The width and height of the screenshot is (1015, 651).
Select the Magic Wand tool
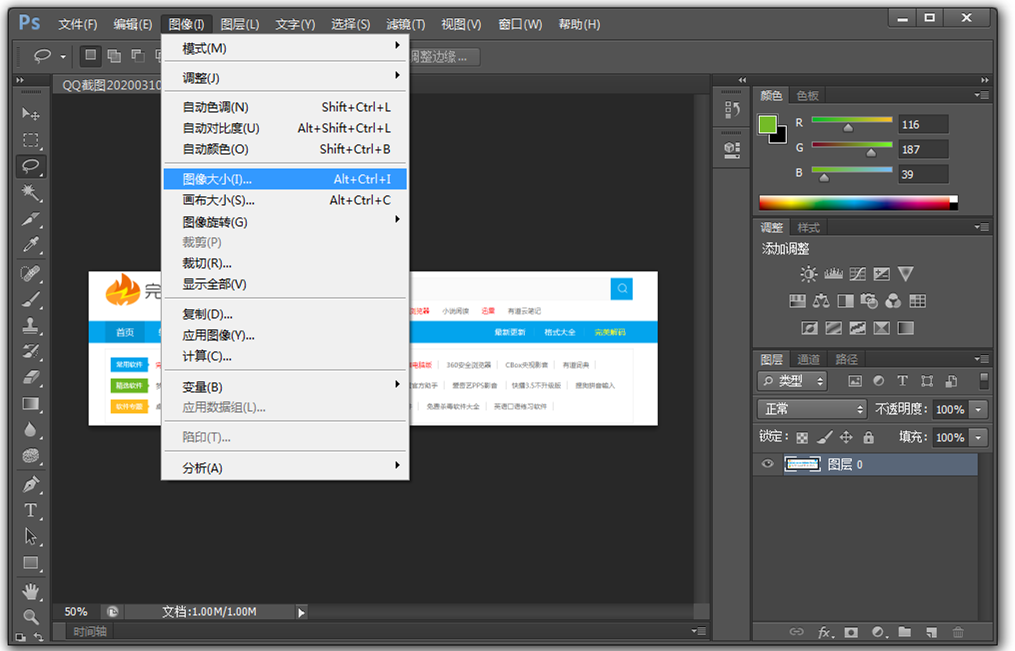(x=31, y=191)
